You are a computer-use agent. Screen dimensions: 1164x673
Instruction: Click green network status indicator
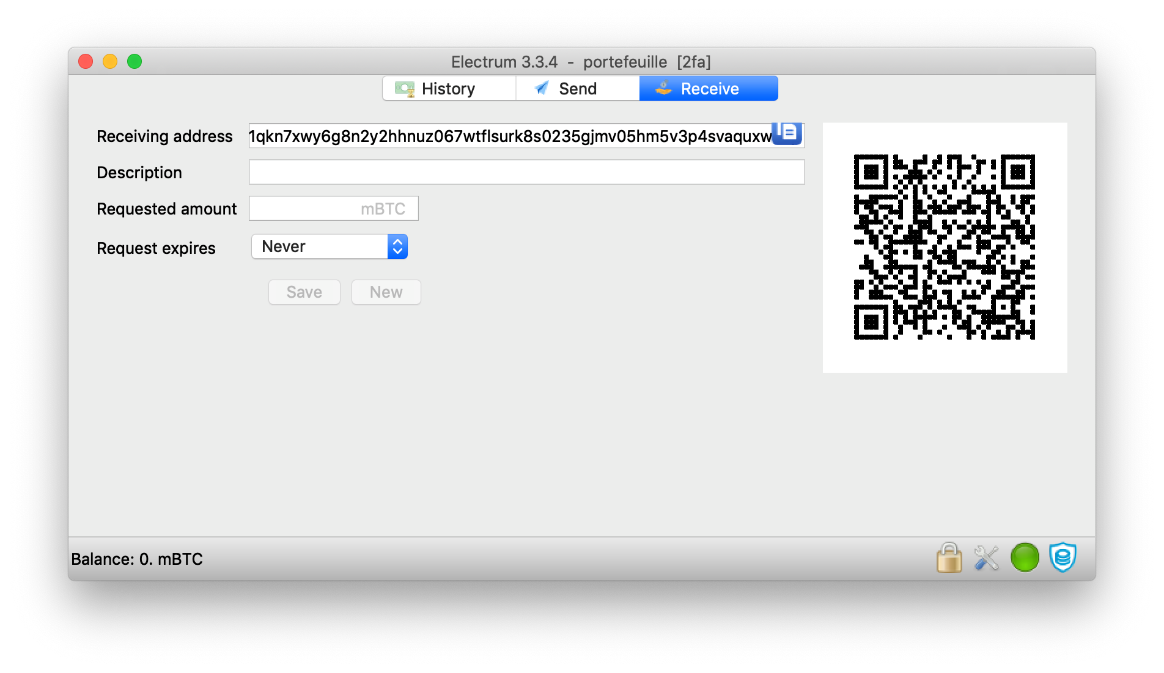(x=1024, y=557)
